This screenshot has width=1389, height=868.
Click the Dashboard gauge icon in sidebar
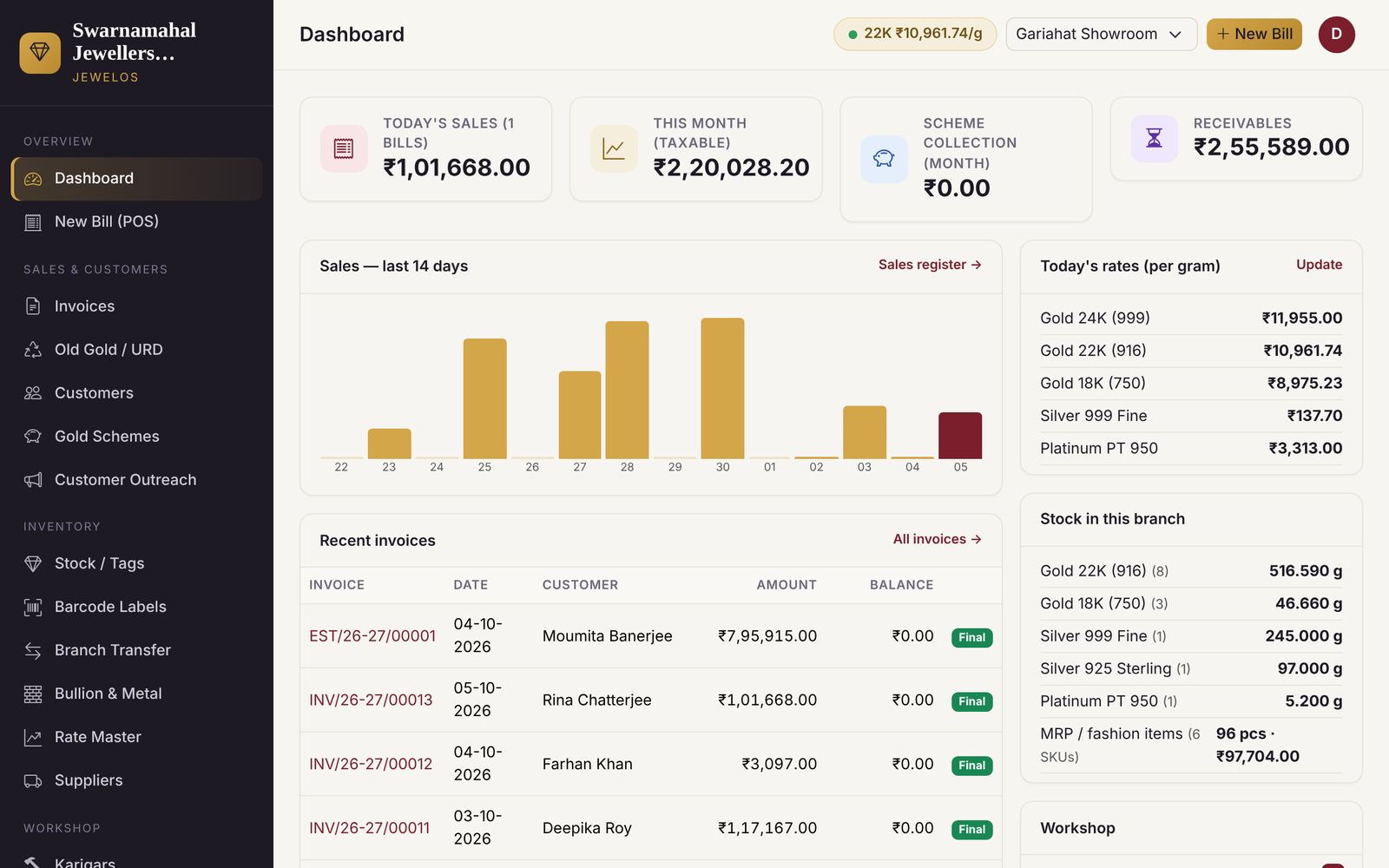coord(33,179)
